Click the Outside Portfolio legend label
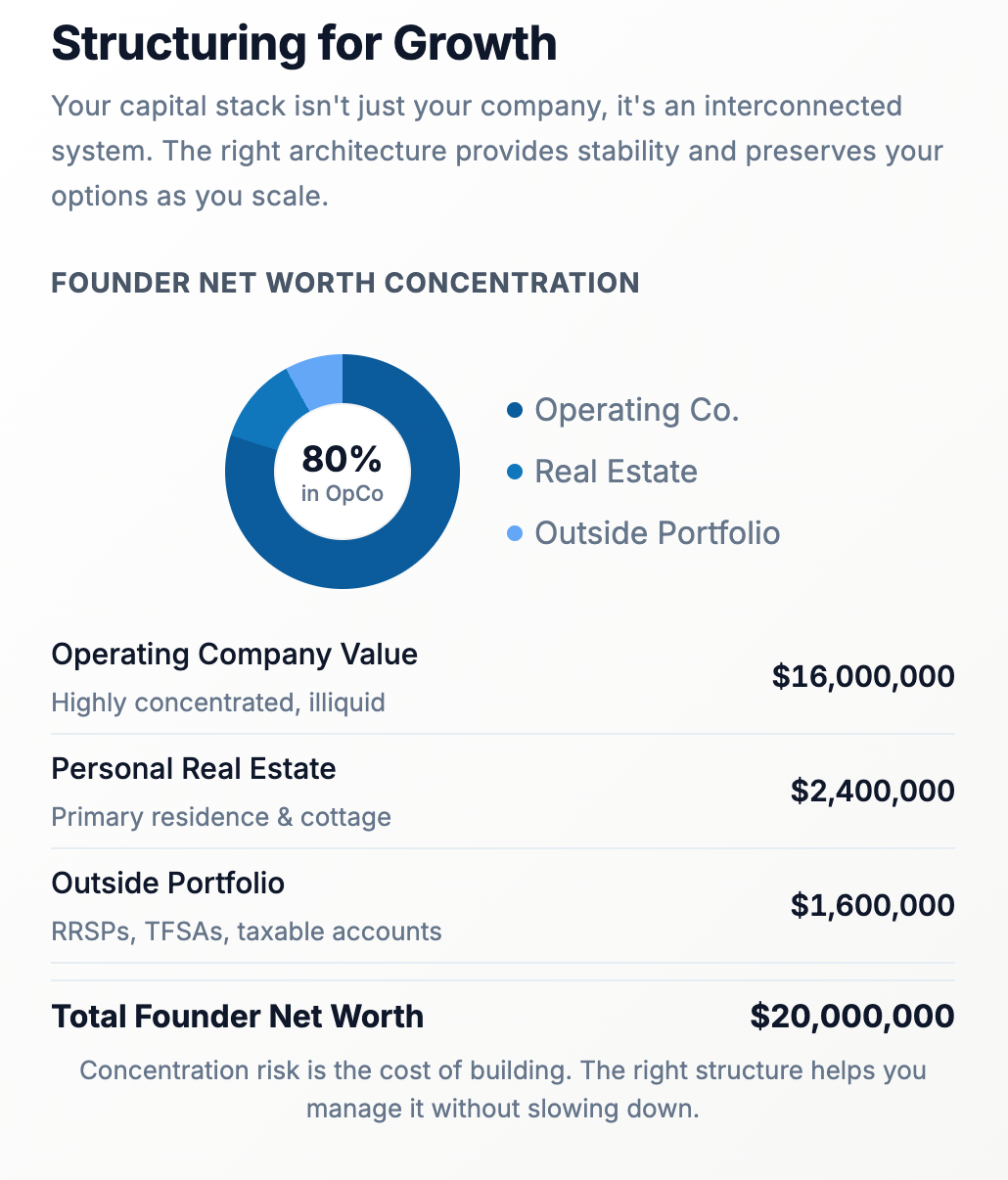 657,534
